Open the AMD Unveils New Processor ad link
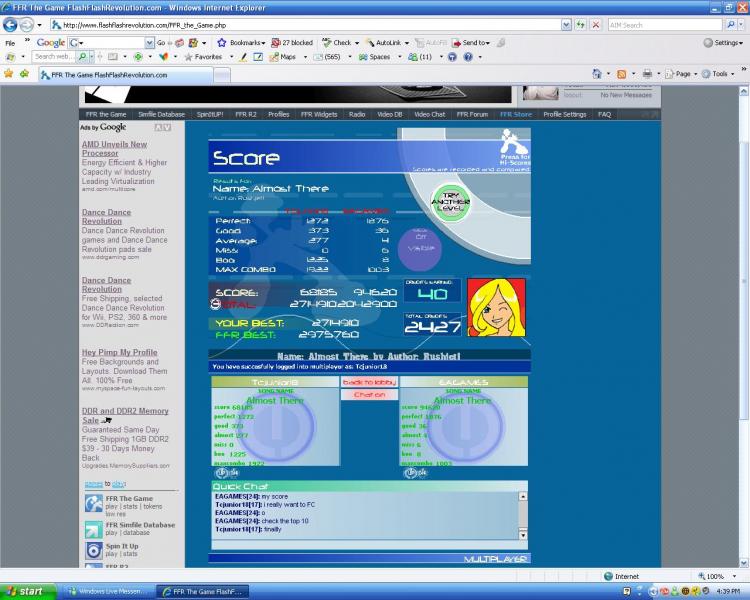 [x=114, y=149]
